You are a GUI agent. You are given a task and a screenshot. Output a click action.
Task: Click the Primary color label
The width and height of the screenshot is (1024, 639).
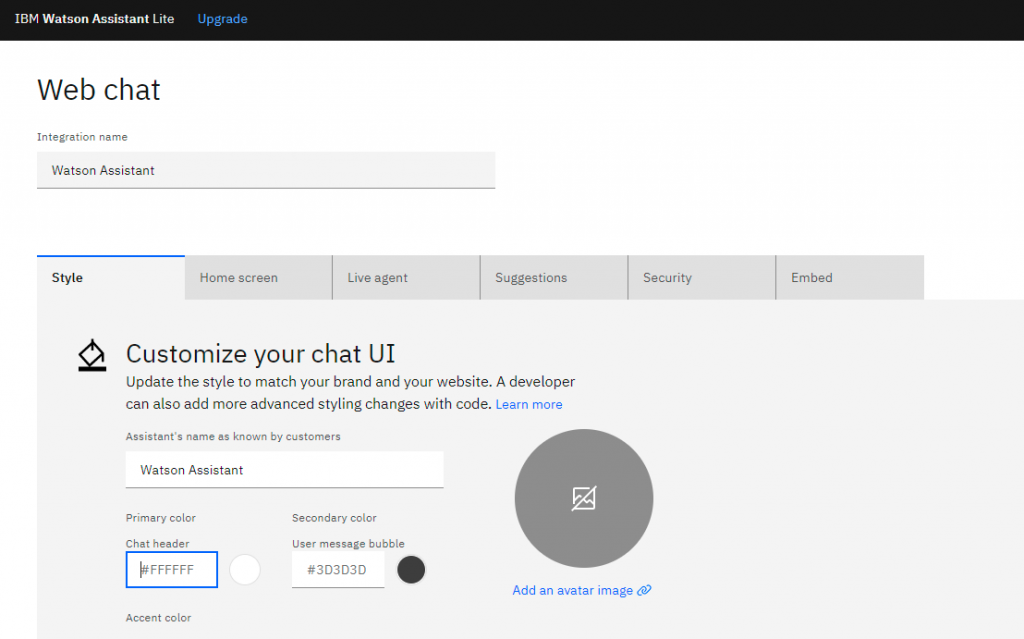[161, 517]
